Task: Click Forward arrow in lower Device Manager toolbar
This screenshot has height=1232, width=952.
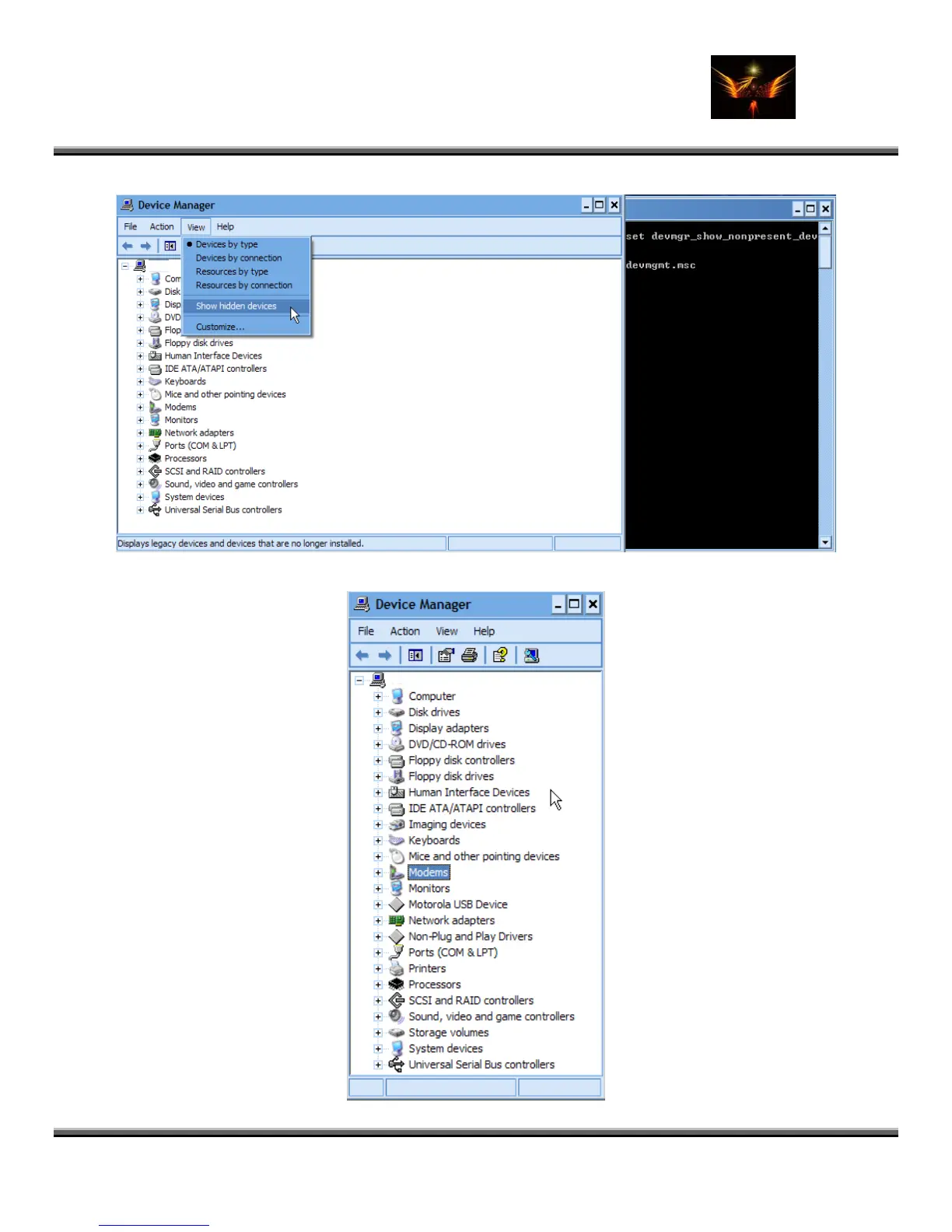Action: pos(385,656)
